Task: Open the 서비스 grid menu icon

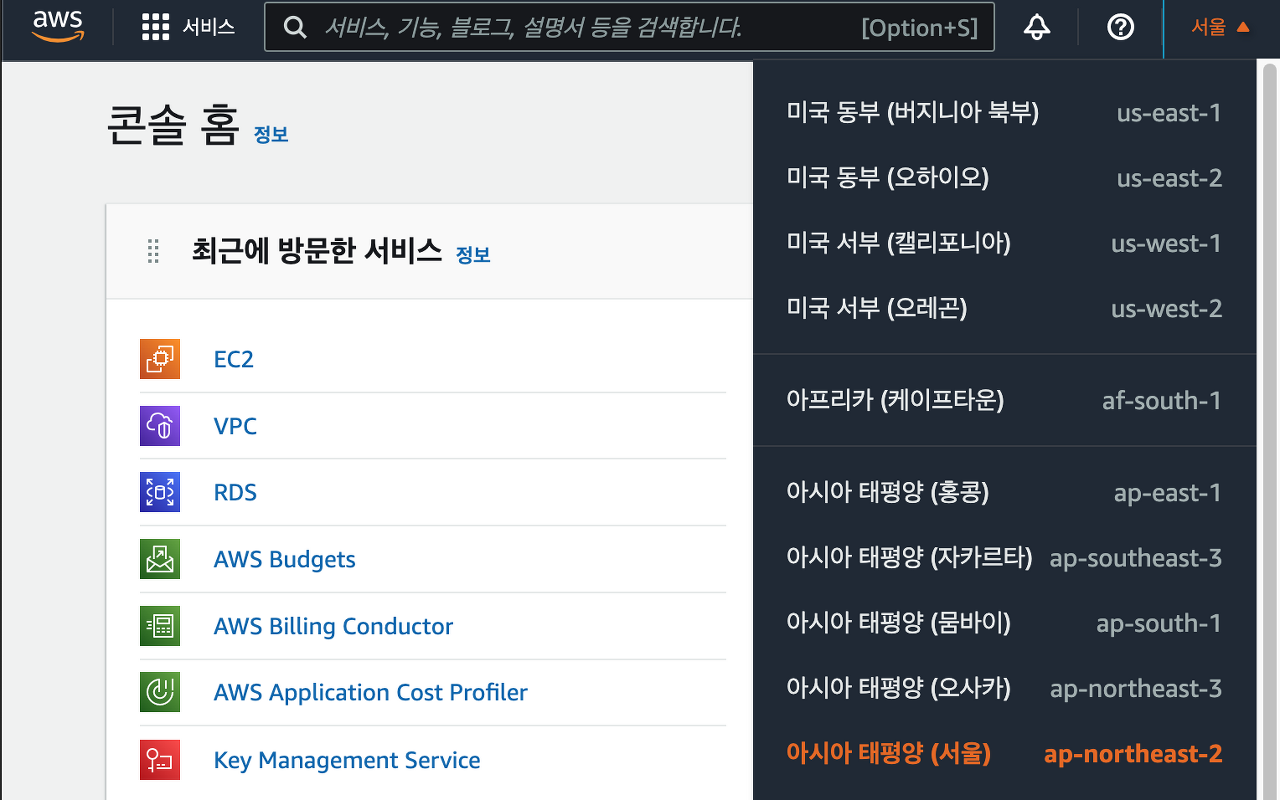Action: (x=156, y=27)
